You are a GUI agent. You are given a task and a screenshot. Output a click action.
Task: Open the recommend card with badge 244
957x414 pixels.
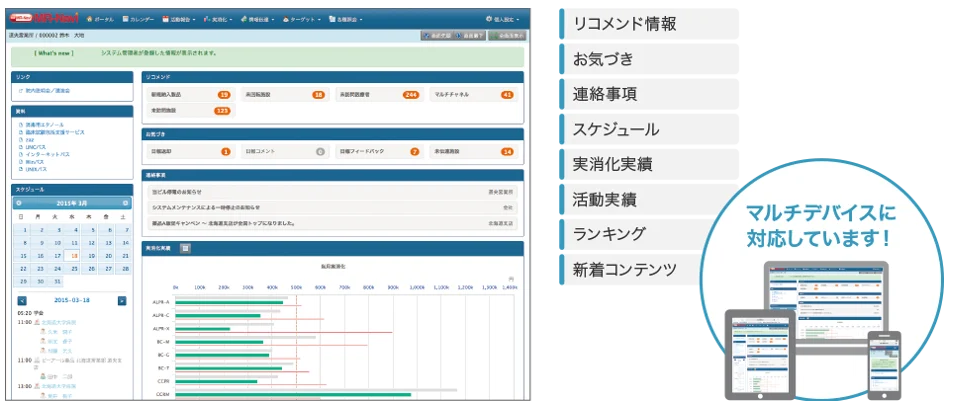(x=379, y=95)
